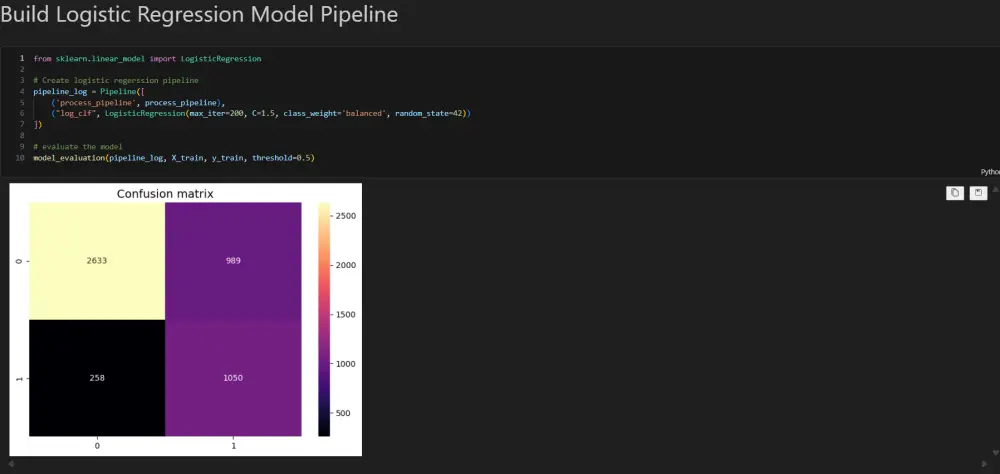
Task: Click the copy output image icon
Action: coord(955,193)
